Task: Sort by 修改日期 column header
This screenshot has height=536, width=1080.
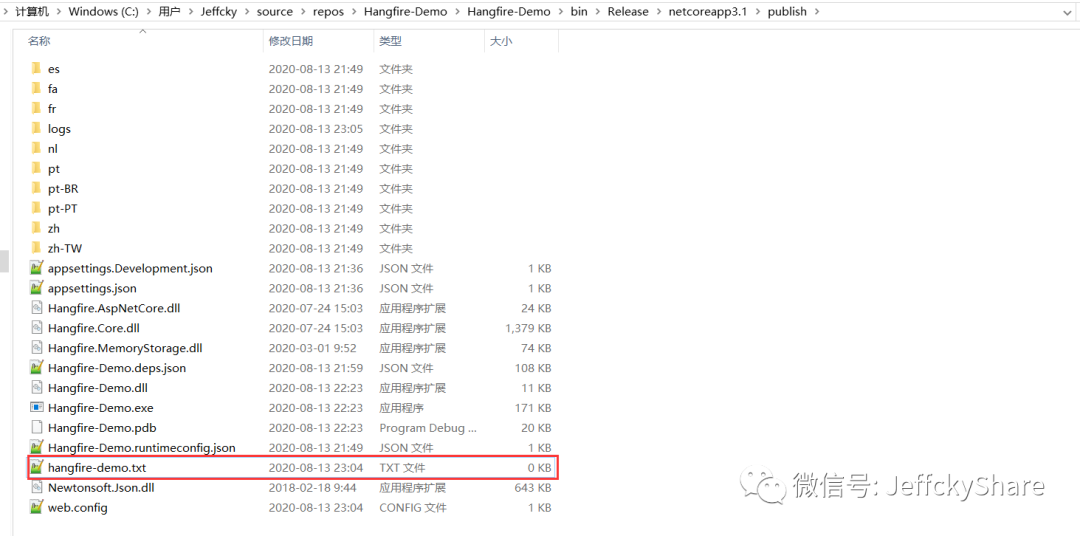Action: 291,41
